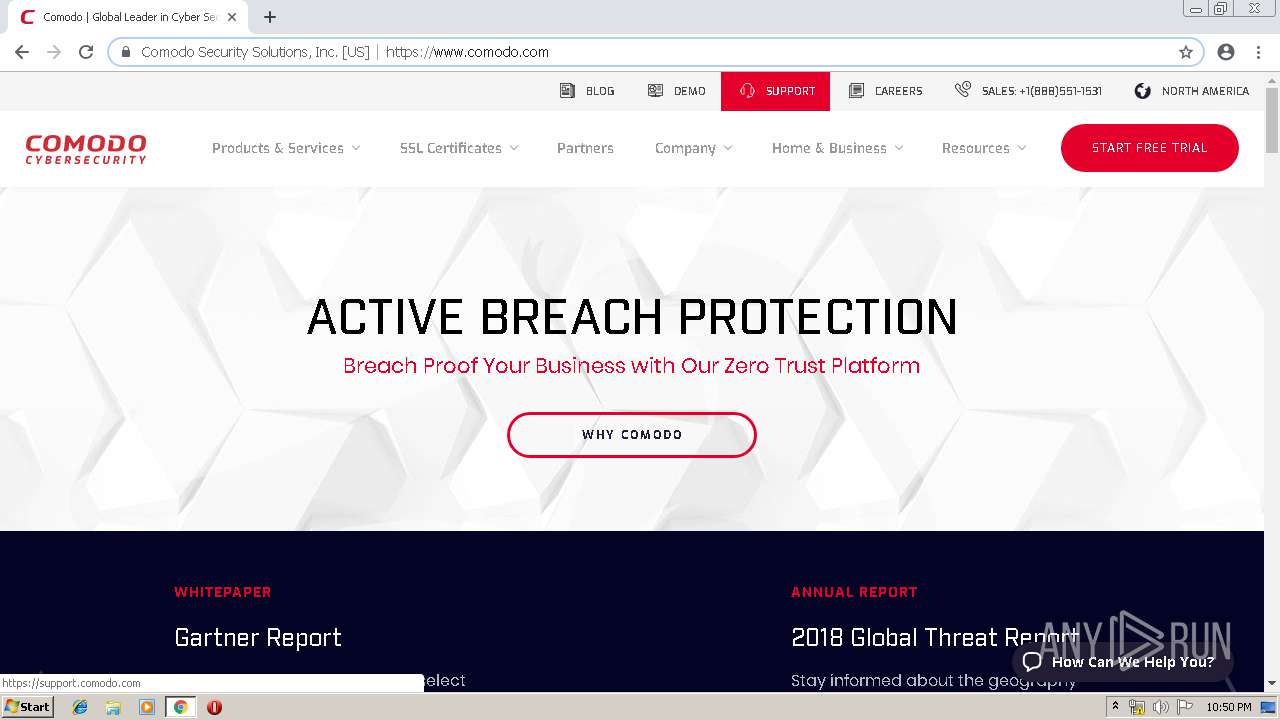Reload the page with refresh icon
This screenshot has height=720, width=1280.
coord(86,52)
